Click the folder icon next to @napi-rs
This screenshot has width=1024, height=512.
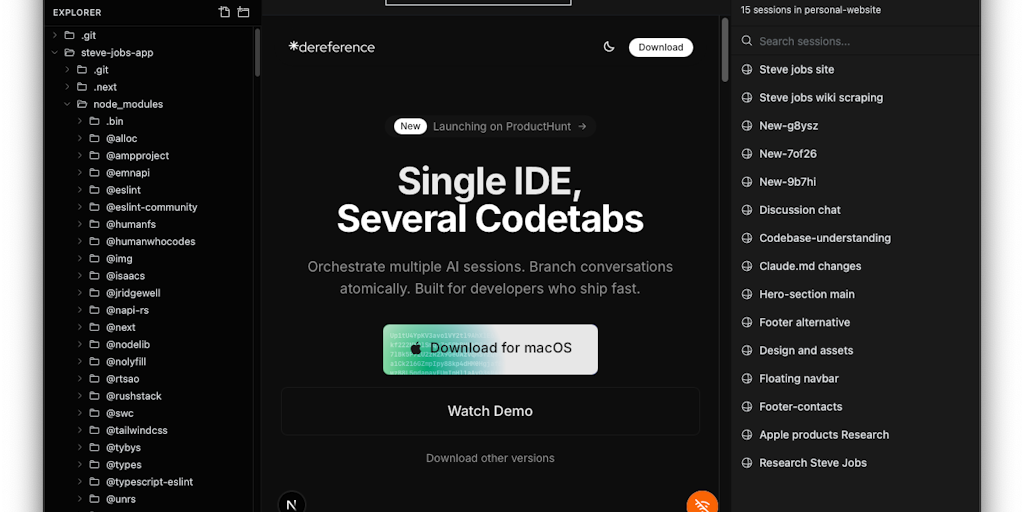click(x=94, y=310)
